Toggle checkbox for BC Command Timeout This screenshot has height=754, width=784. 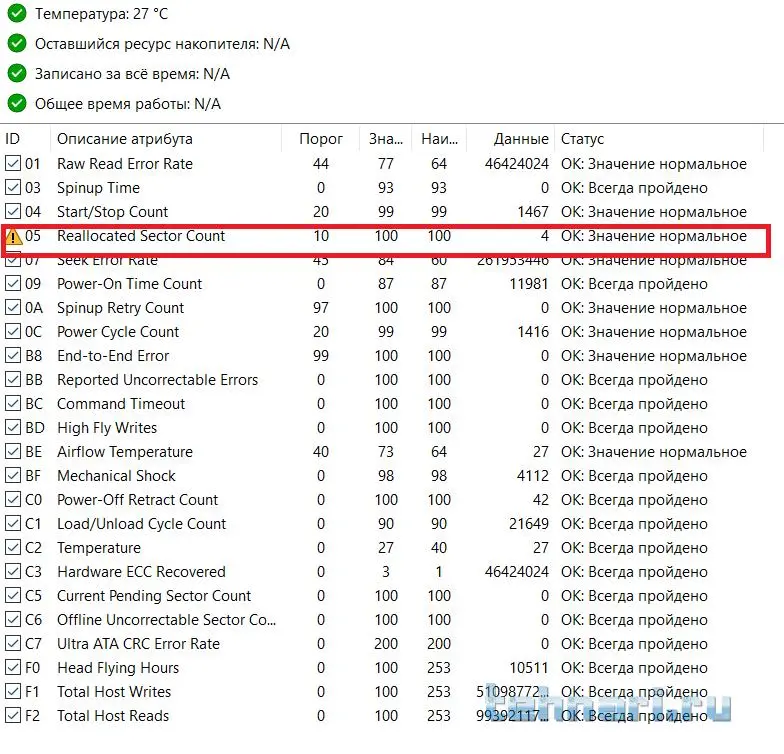pyautogui.click(x=12, y=404)
